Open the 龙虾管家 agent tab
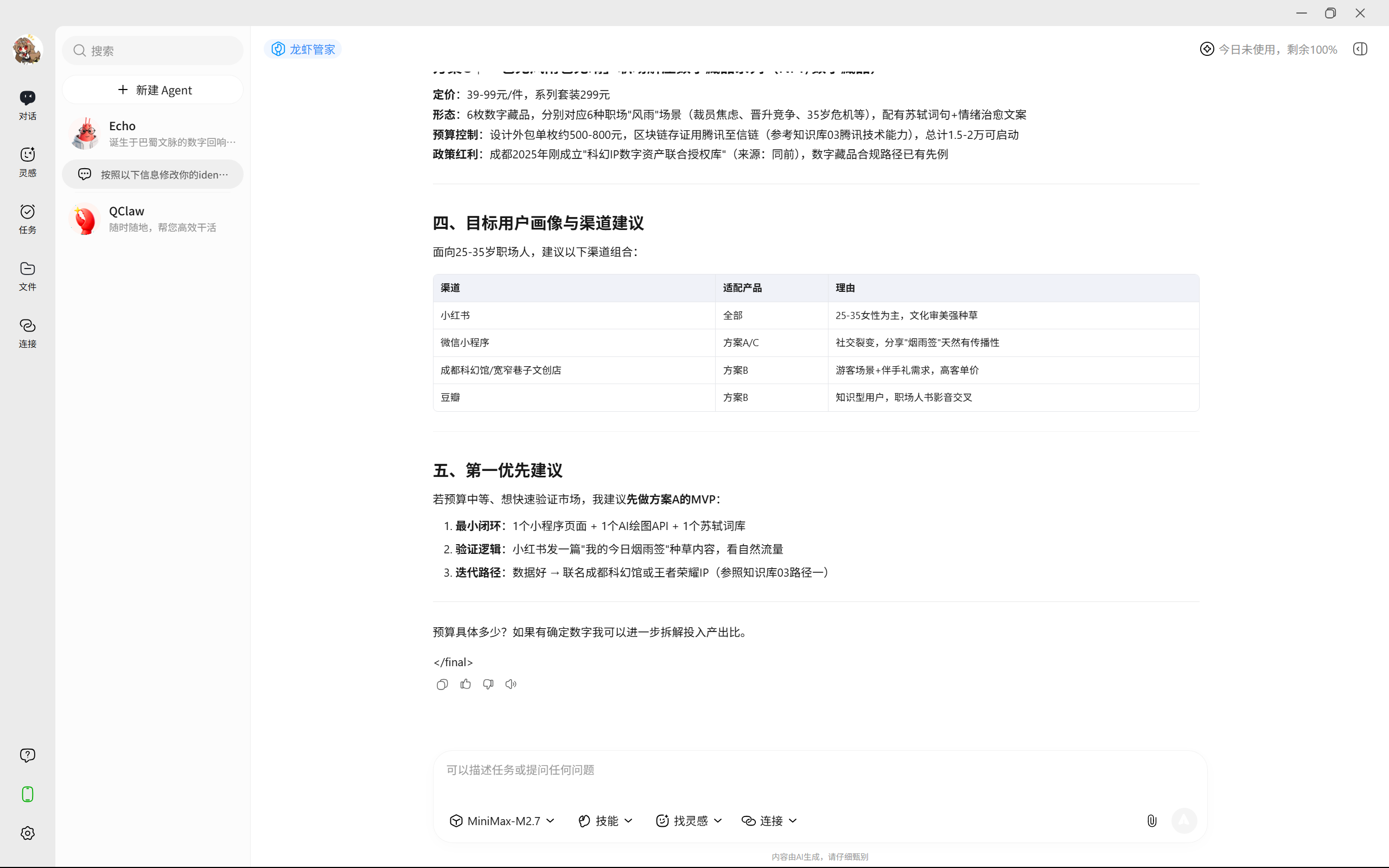The image size is (1389, 868). (302, 49)
